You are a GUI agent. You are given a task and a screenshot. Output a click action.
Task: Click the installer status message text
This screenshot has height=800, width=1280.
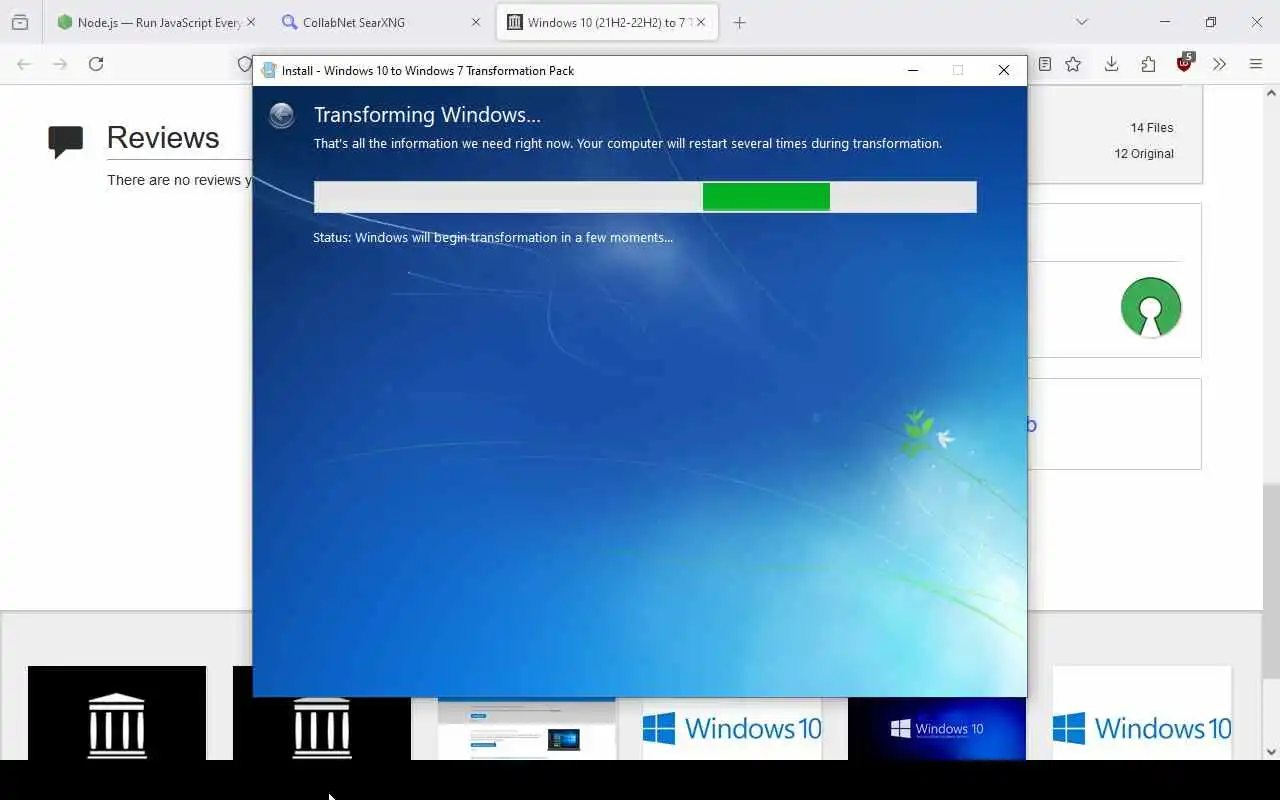point(493,238)
